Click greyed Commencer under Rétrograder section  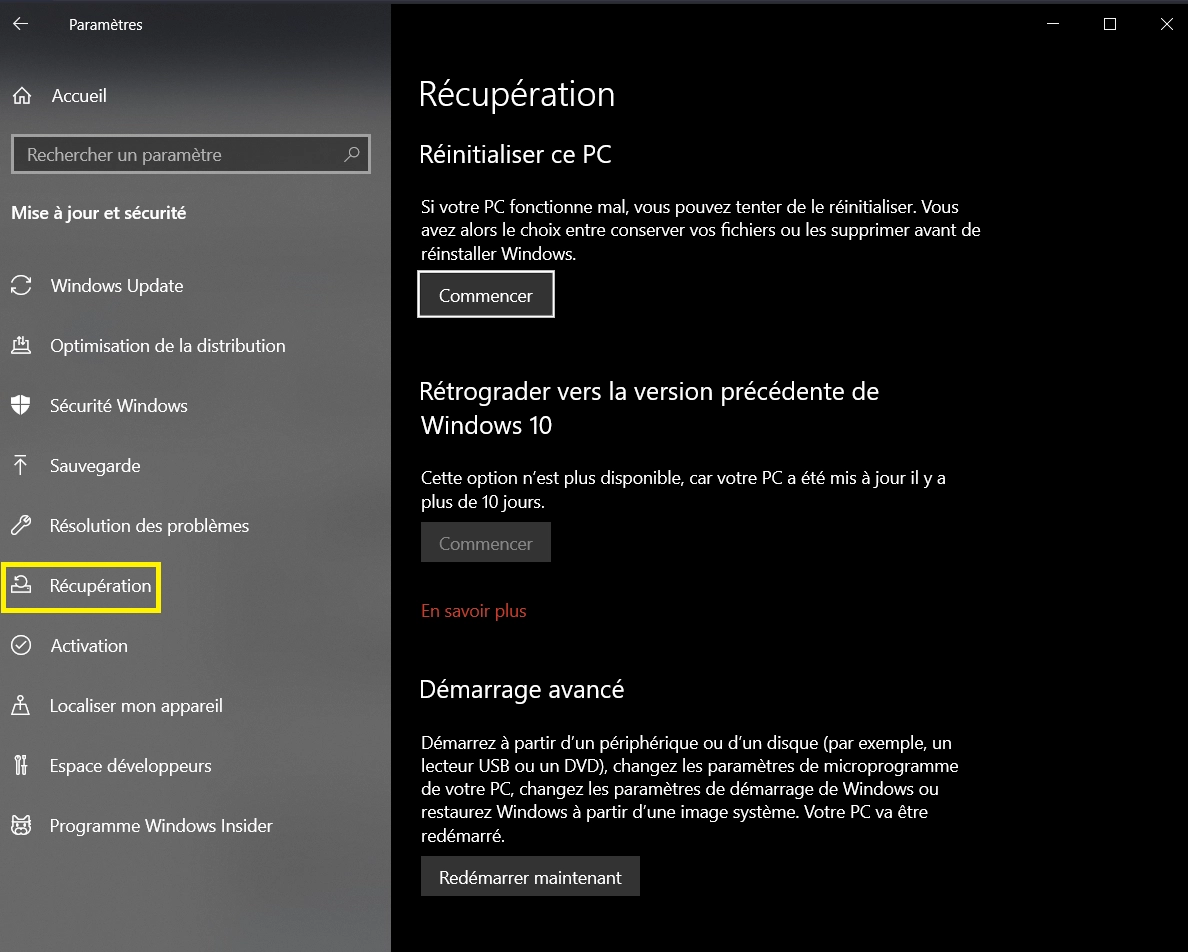[486, 542]
